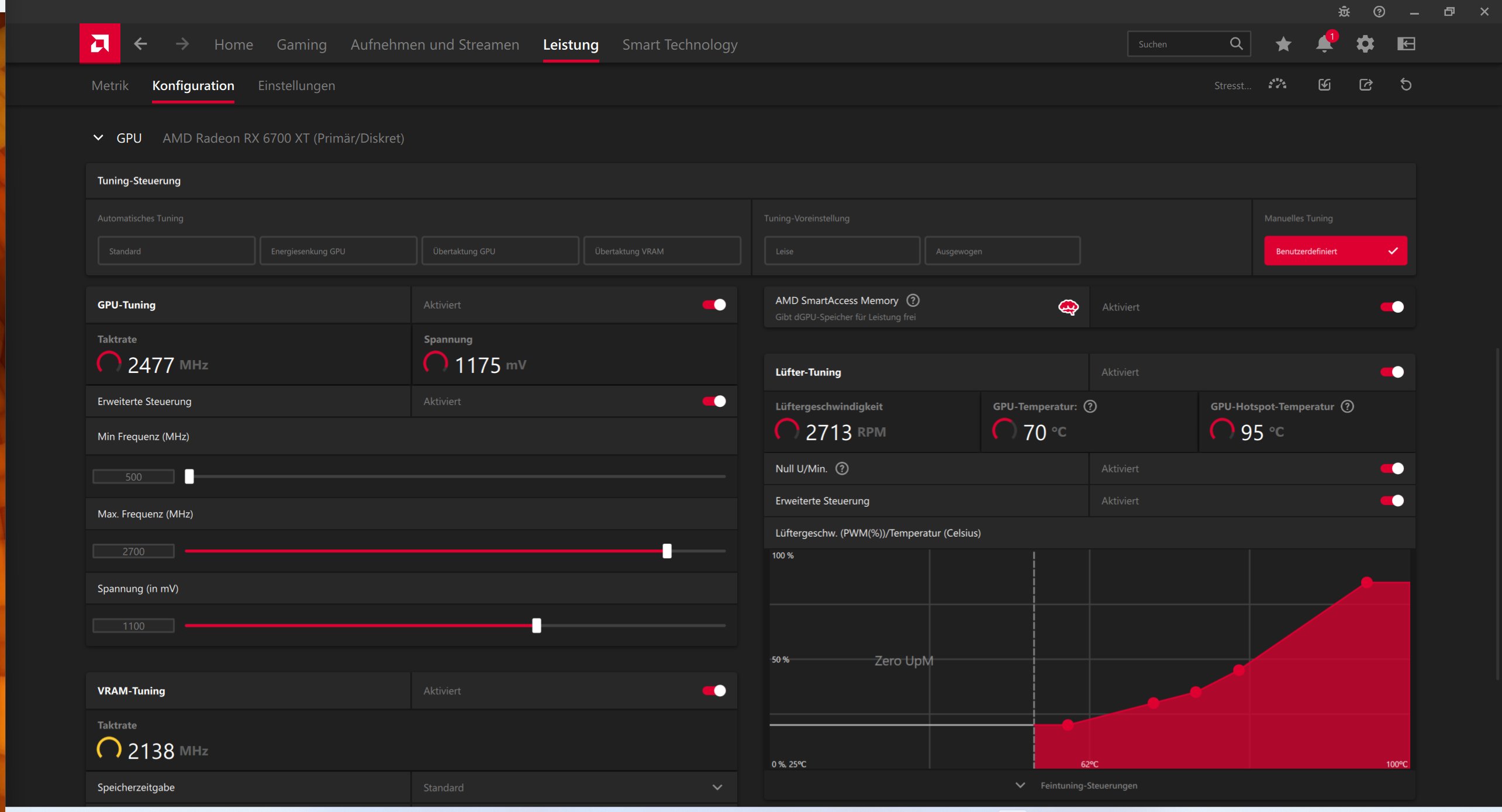Click the topmost fan curve point
The height and width of the screenshot is (812, 1502).
coord(1366,582)
